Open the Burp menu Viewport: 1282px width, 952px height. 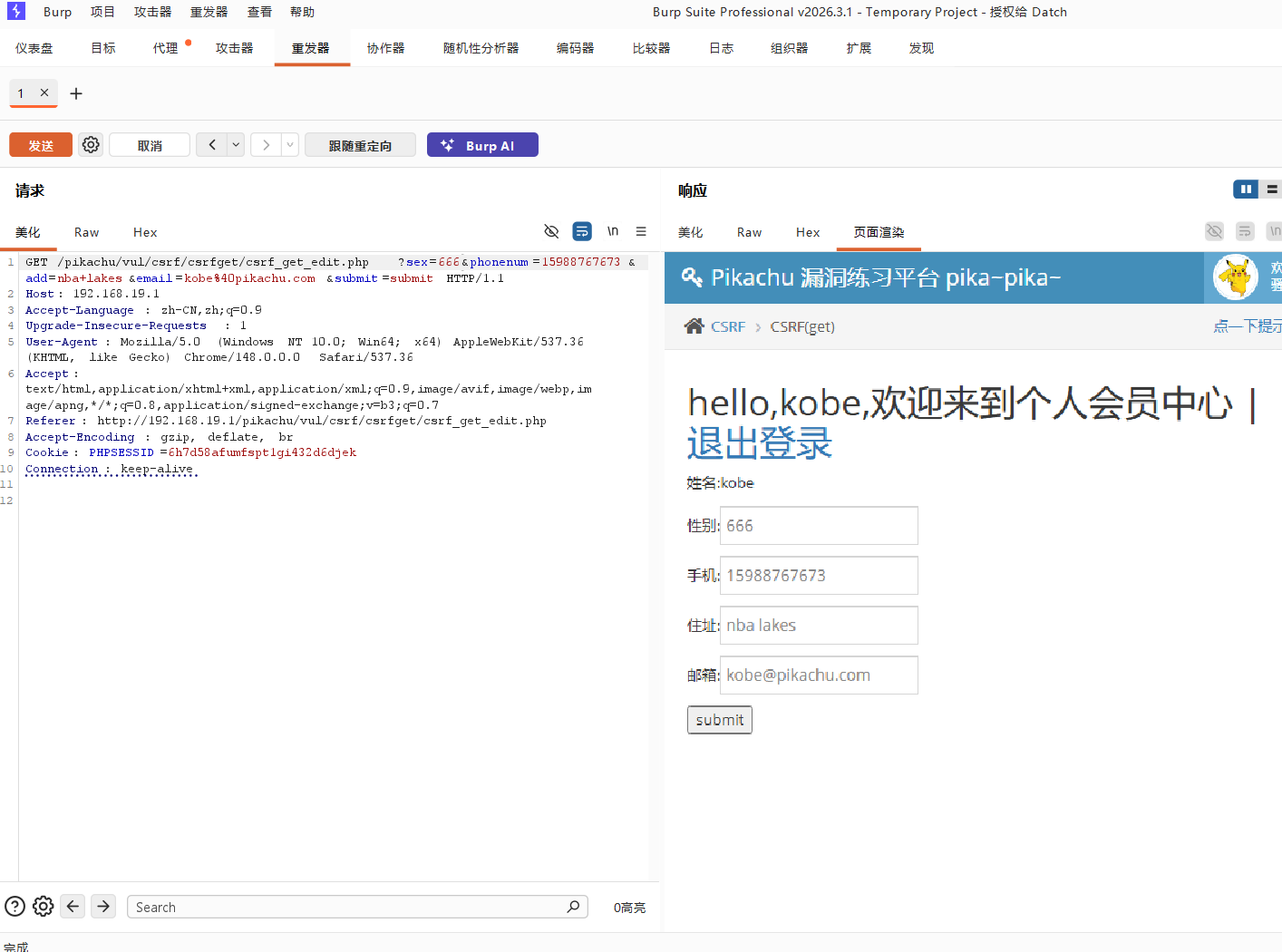point(57,12)
